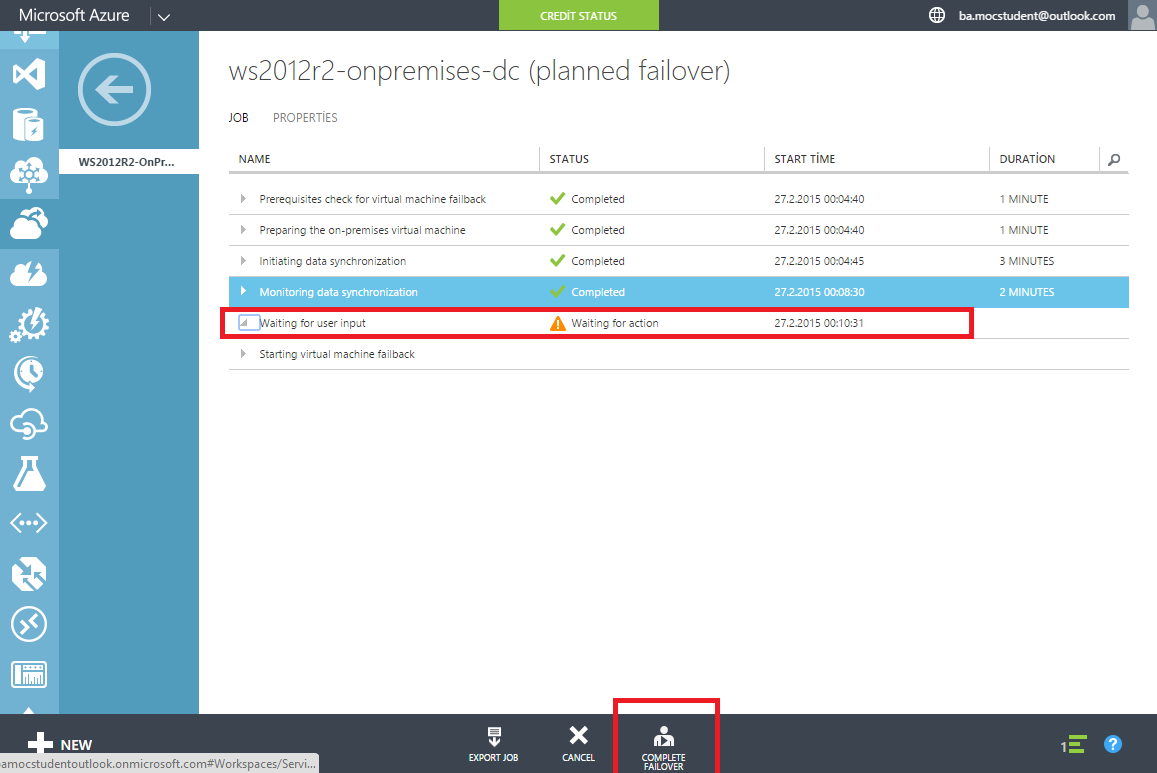Open Machine Learning flask sidebar icon

tap(29, 474)
